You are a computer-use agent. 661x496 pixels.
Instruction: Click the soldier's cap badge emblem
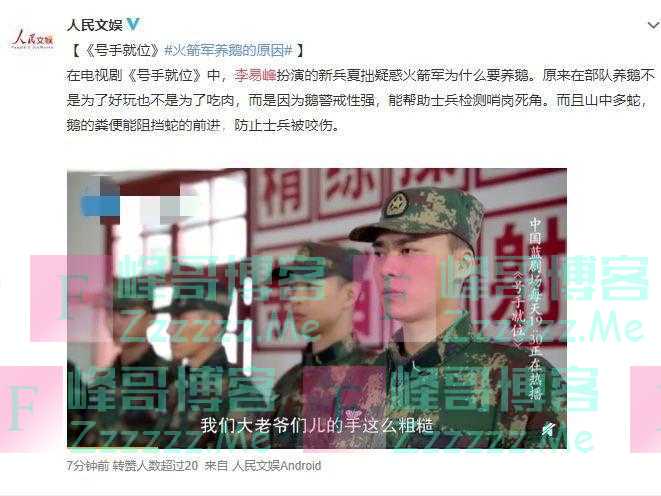coord(396,206)
